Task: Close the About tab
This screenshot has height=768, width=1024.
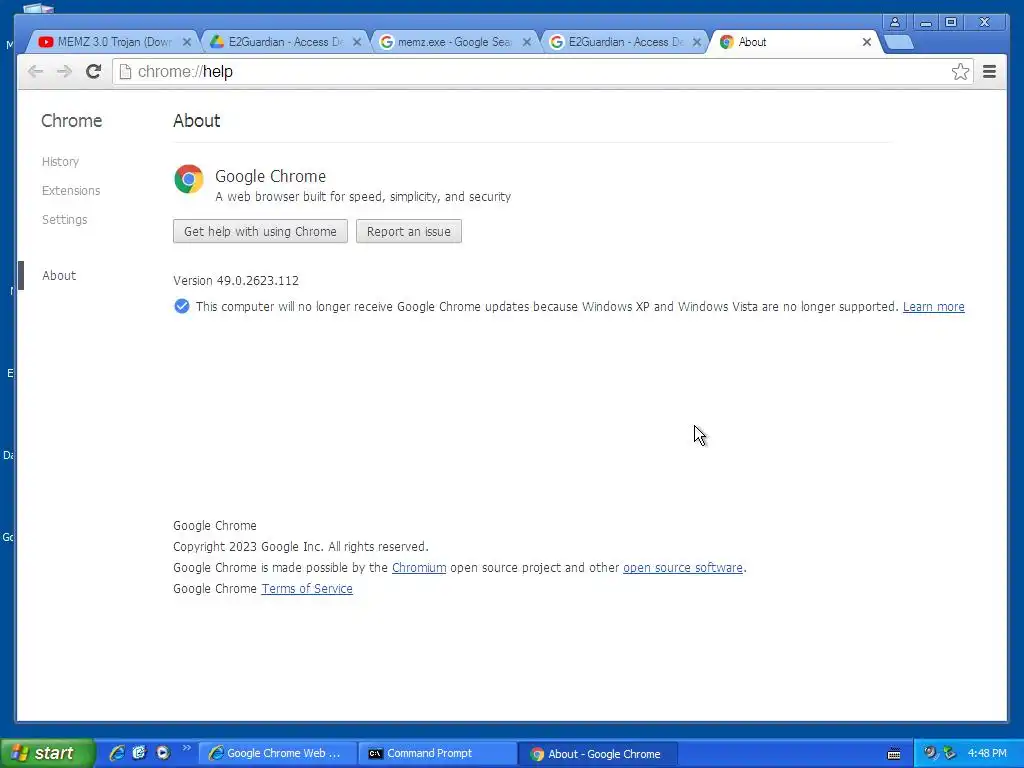Action: (x=867, y=42)
